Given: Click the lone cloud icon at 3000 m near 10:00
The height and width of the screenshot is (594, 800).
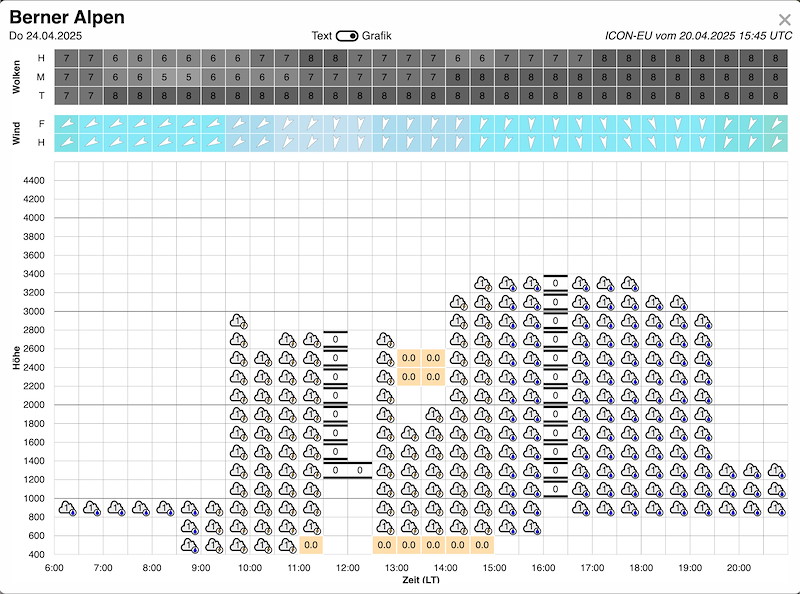Looking at the screenshot, I should (x=238, y=321).
